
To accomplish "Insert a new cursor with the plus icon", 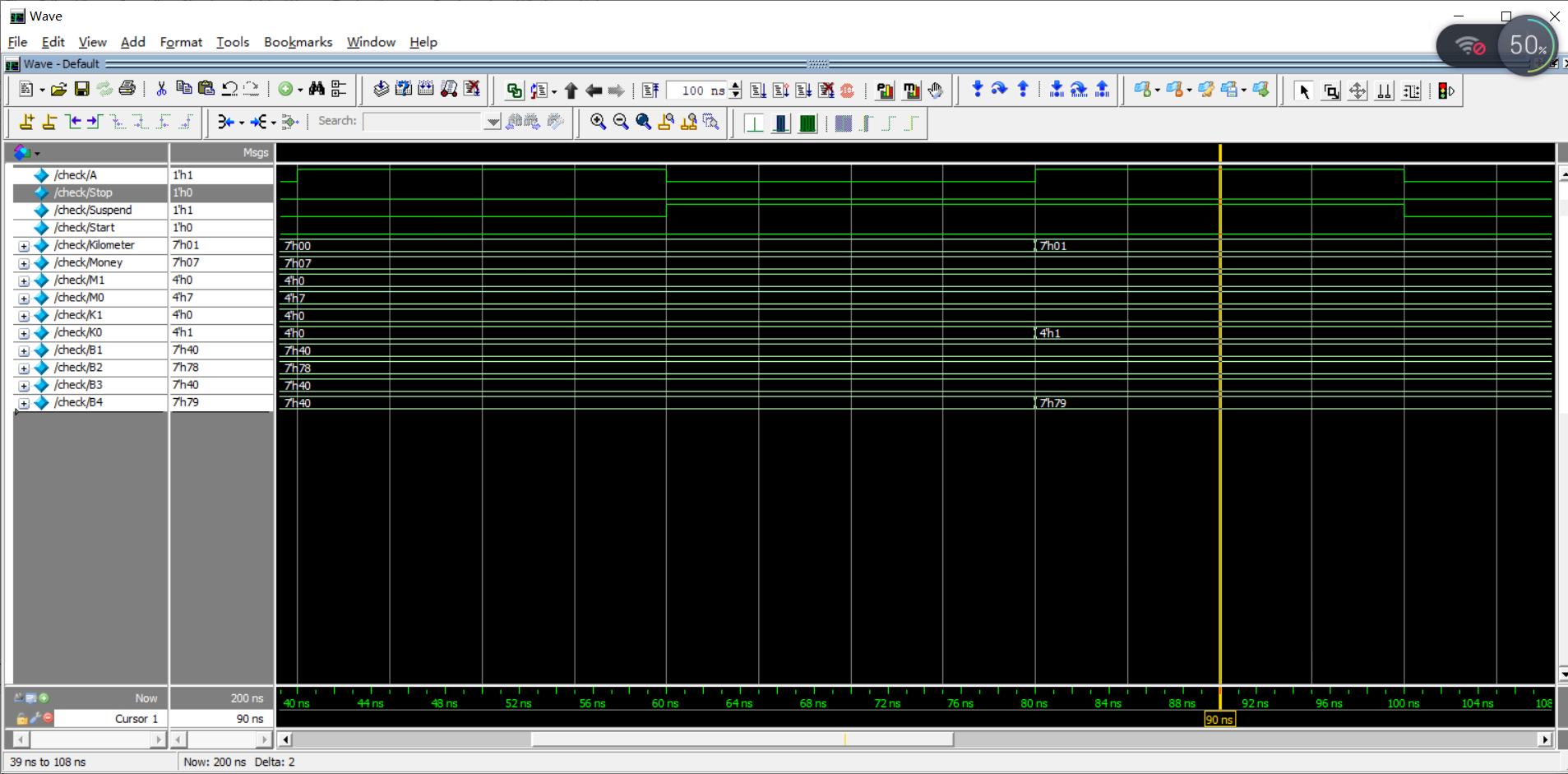I will (26, 122).
